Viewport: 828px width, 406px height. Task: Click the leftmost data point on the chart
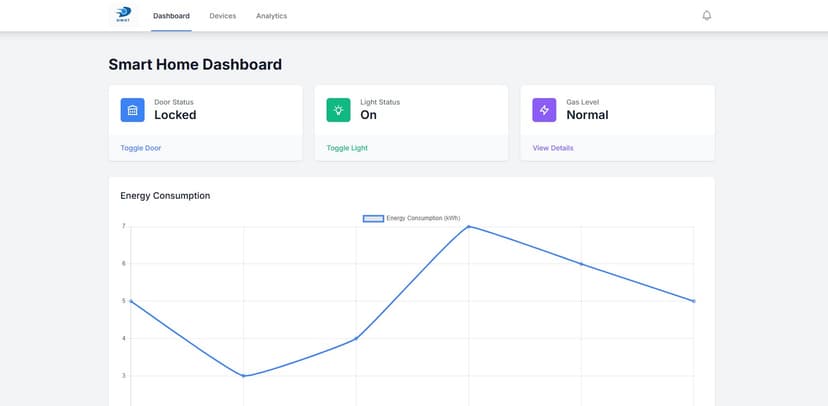pos(131,301)
